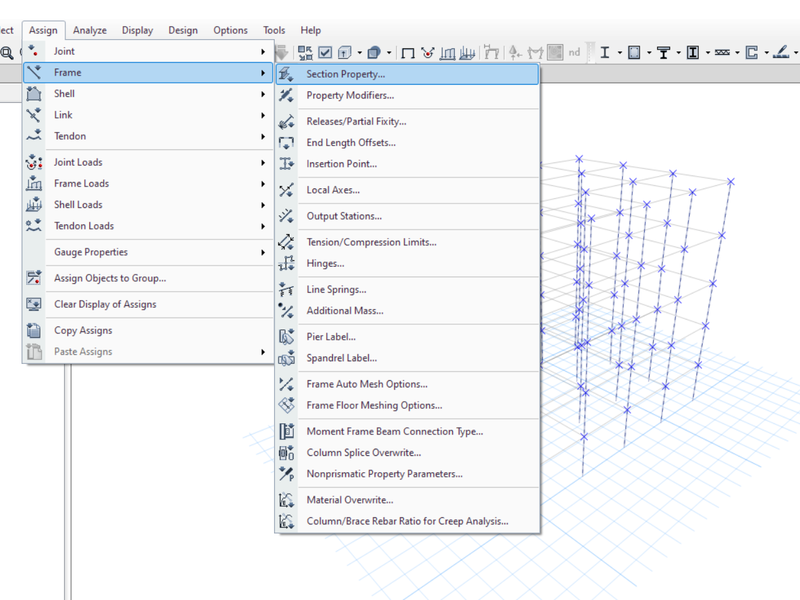The height and width of the screenshot is (600, 800).
Task: Click the greyed frame forces diagram icon
Action: click(535, 52)
